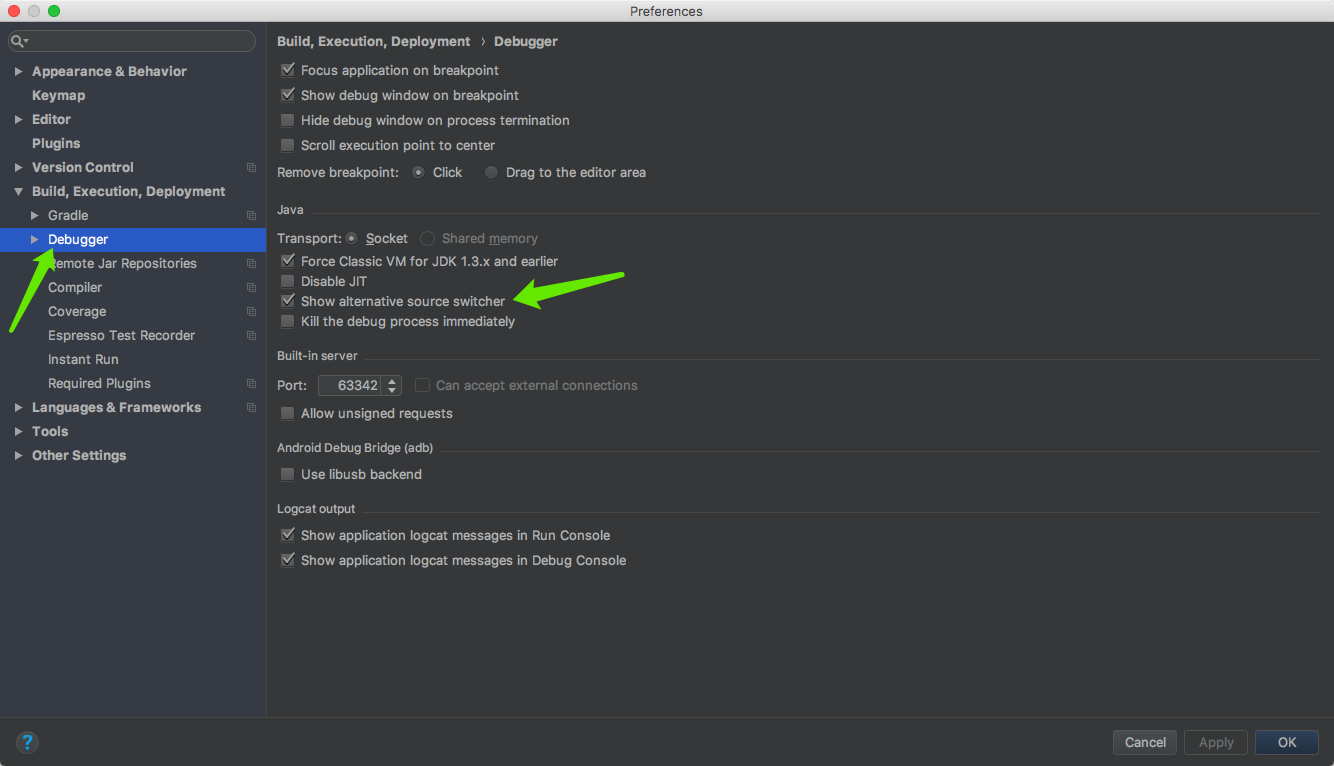Uncheck Show debug window on breakpoint

click(x=288, y=95)
